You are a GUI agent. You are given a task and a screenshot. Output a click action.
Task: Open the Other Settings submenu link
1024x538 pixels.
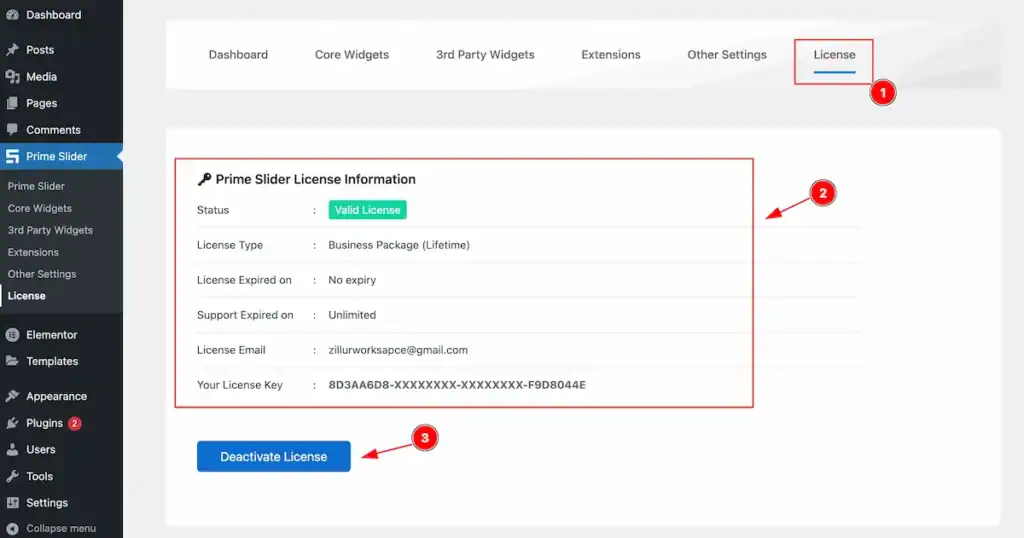point(42,274)
